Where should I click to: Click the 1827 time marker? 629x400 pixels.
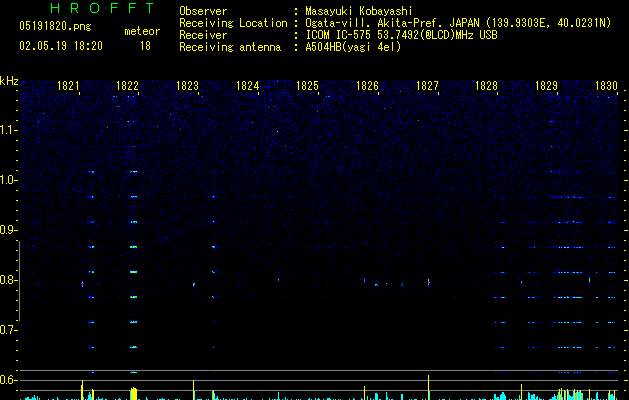[x=427, y=86]
